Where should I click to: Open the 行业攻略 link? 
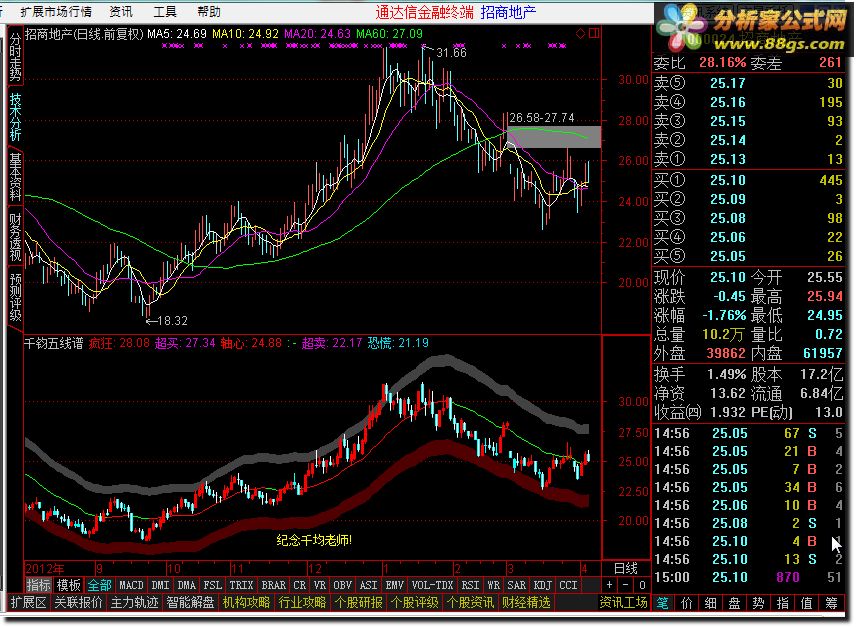[302, 602]
